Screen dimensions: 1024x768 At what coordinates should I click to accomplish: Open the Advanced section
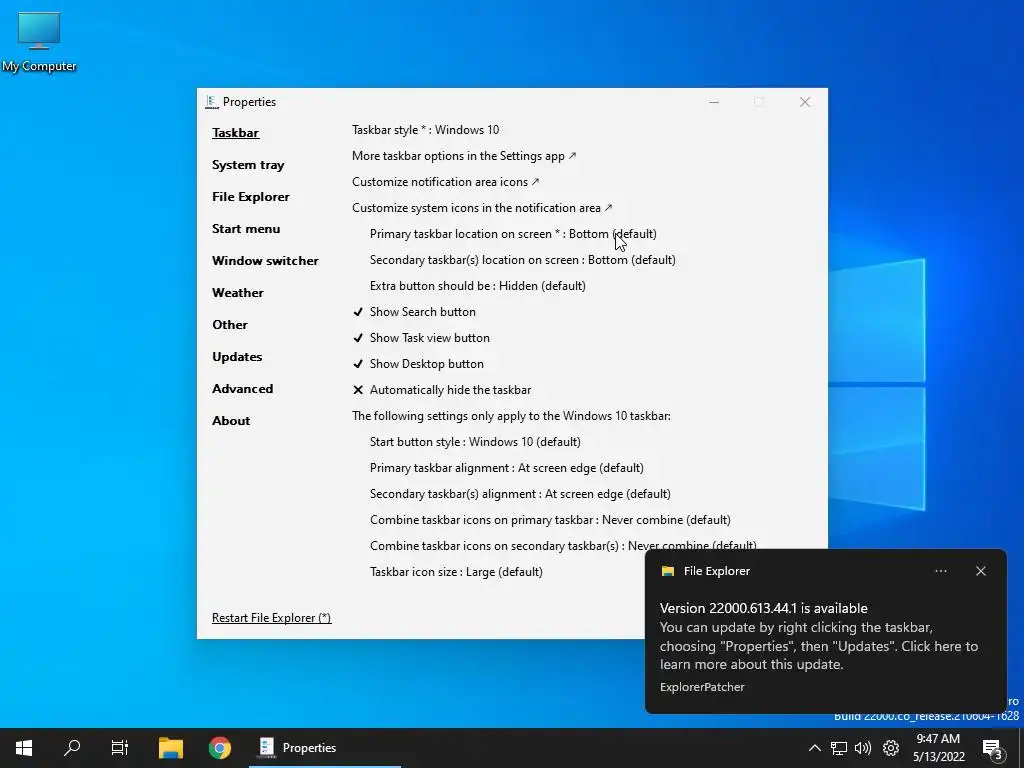[x=242, y=389]
